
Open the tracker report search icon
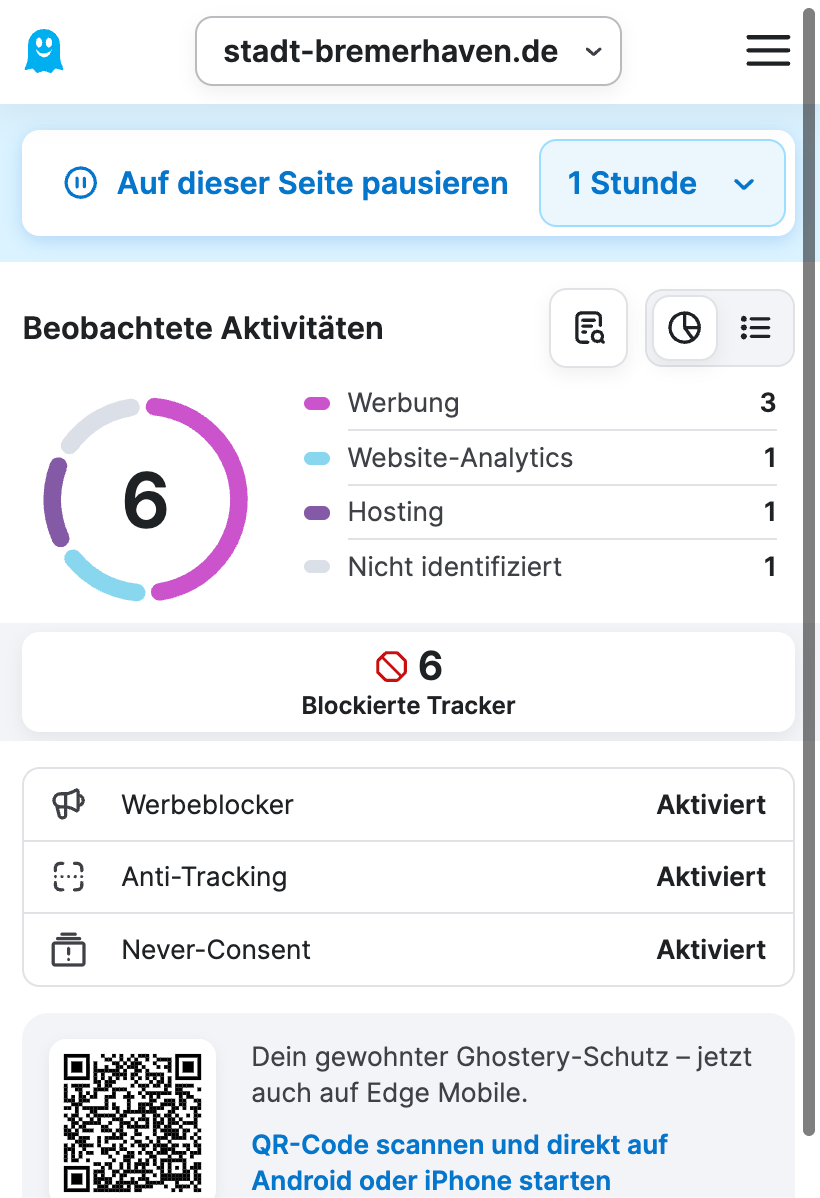point(589,328)
